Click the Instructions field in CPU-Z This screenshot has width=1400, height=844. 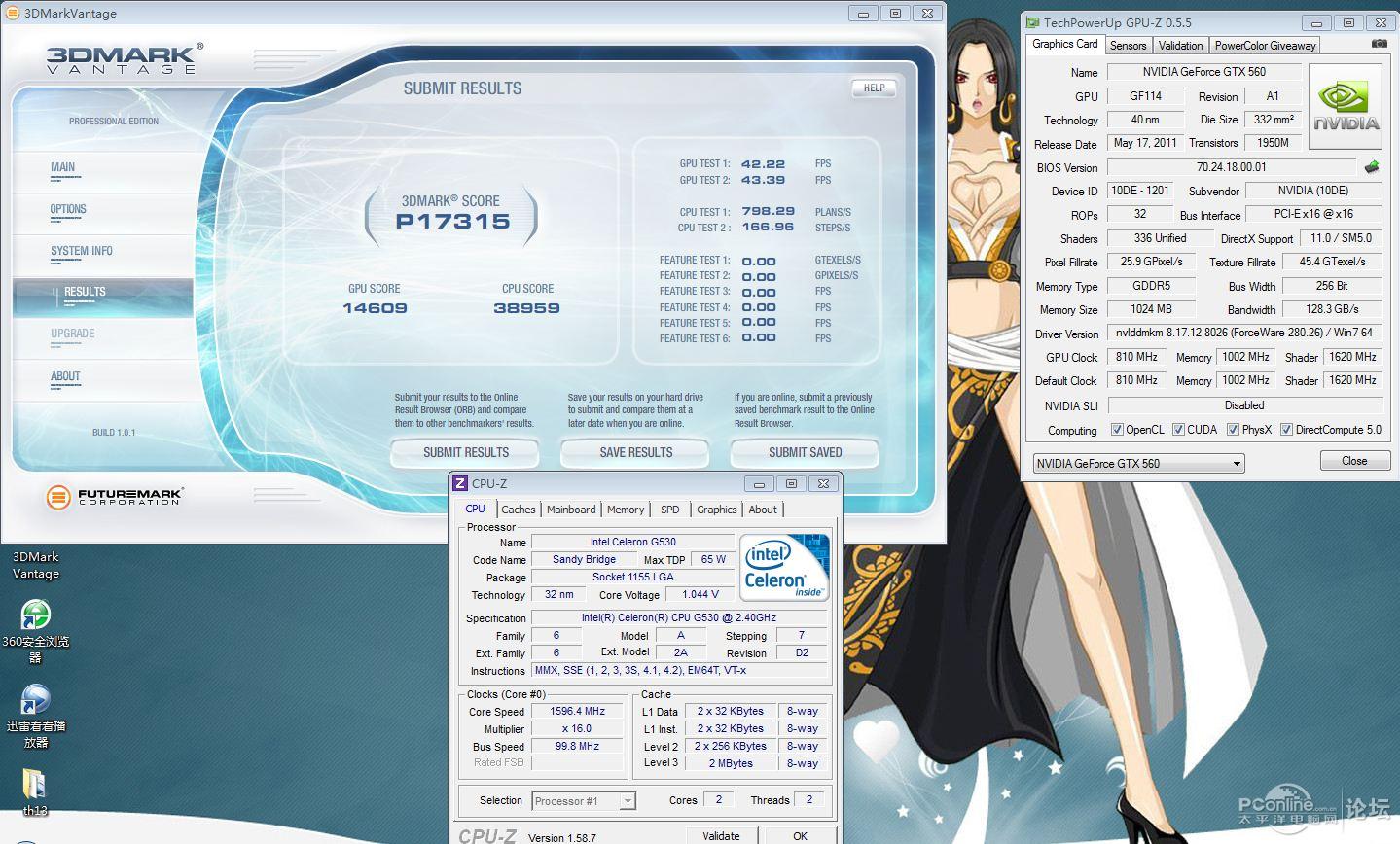pyautogui.click(x=678, y=670)
